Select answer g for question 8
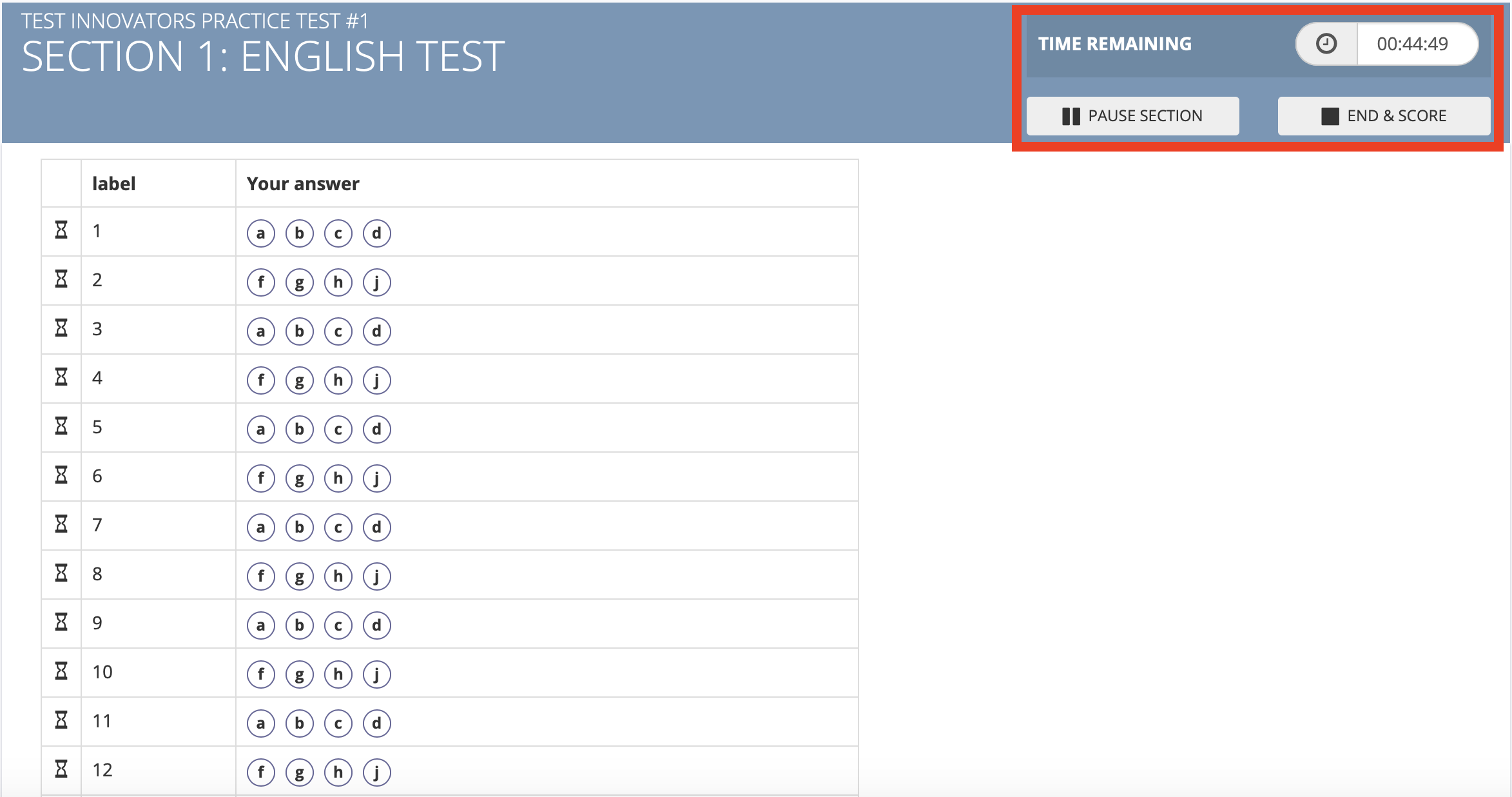 pyautogui.click(x=300, y=576)
